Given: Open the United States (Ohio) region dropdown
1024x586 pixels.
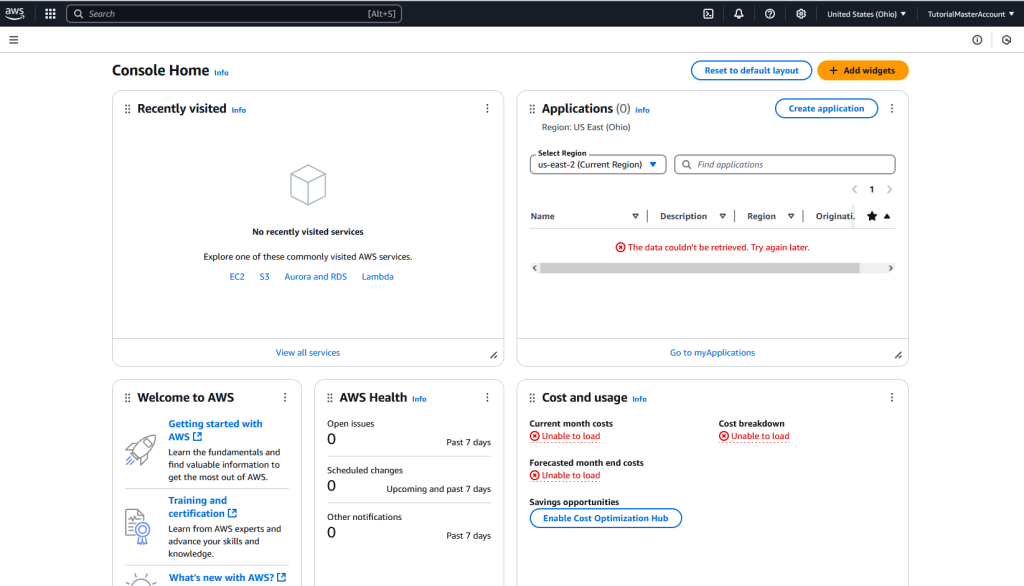Looking at the screenshot, I should 867,14.
